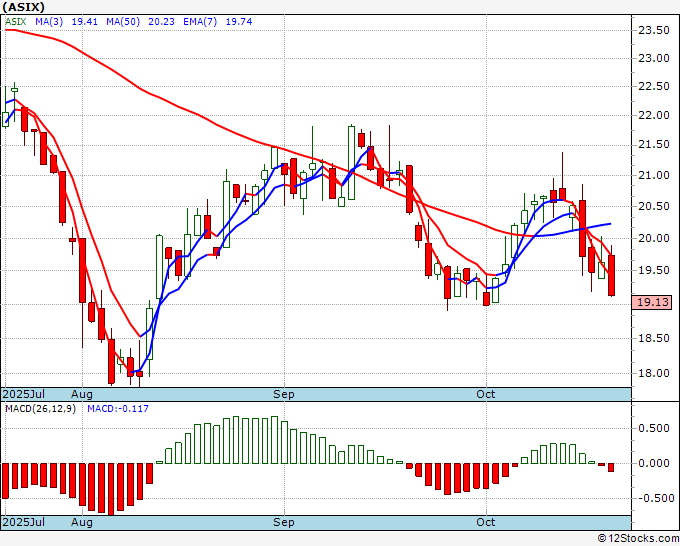680x546 pixels.
Task: Click the 23.00 price axis label
Action: click(654, 58)
